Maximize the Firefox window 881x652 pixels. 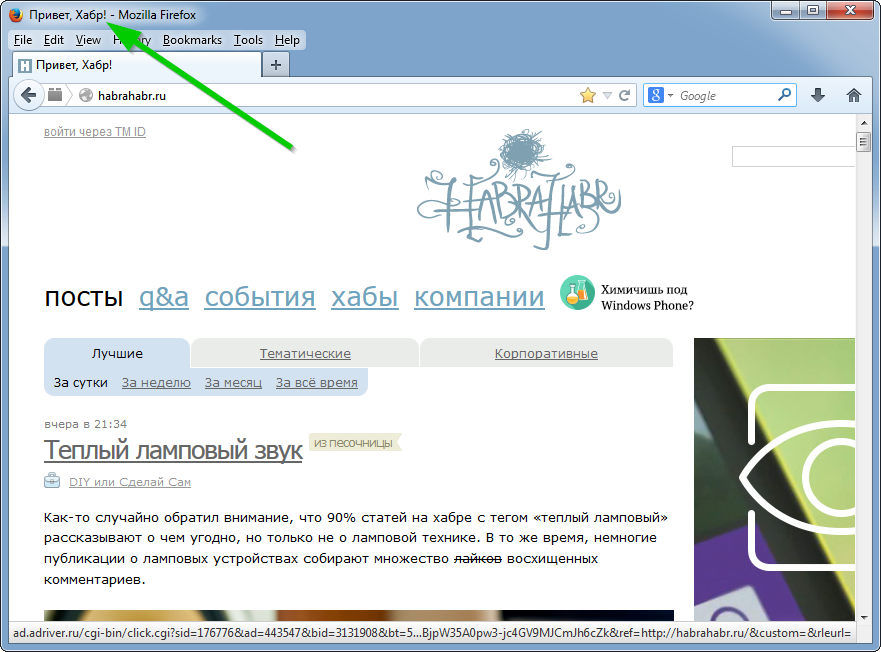coord(813,11)
